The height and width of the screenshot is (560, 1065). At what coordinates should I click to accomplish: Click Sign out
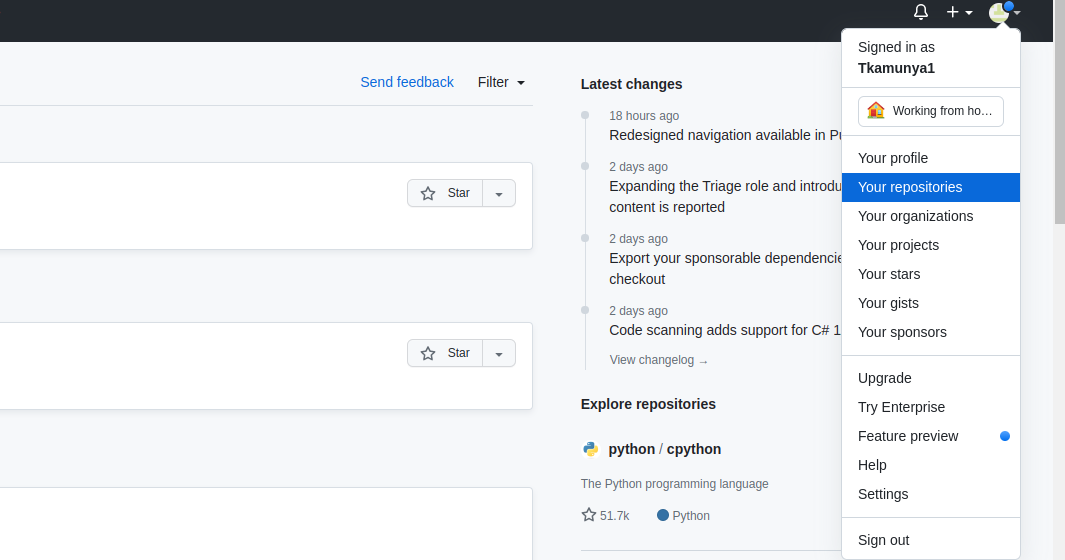931,540
